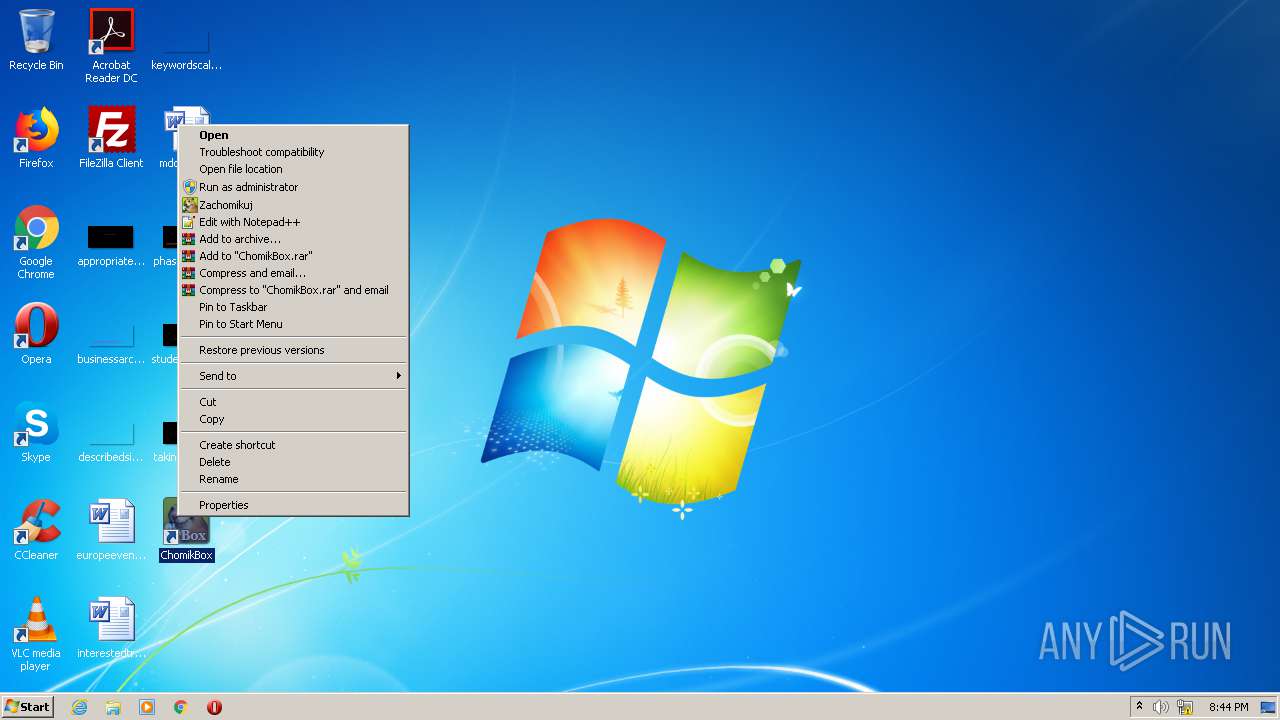
Task: Click the 8:44 PM taskbar clock
Action: point(1228,707)
